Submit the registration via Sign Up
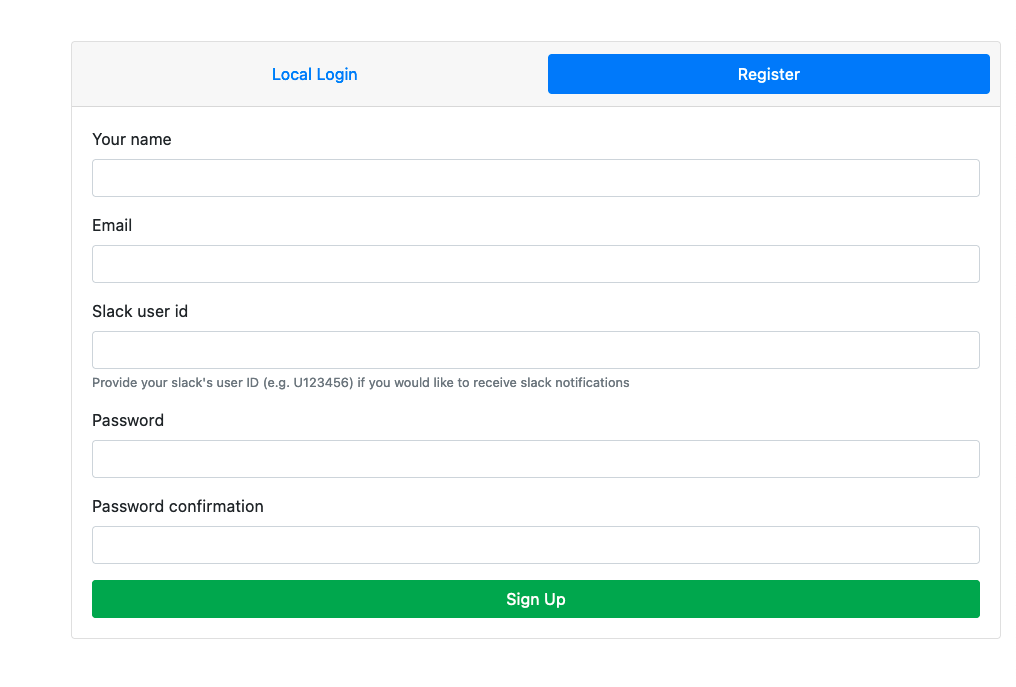The image size is (1016, 687). [x=535, y=598]
